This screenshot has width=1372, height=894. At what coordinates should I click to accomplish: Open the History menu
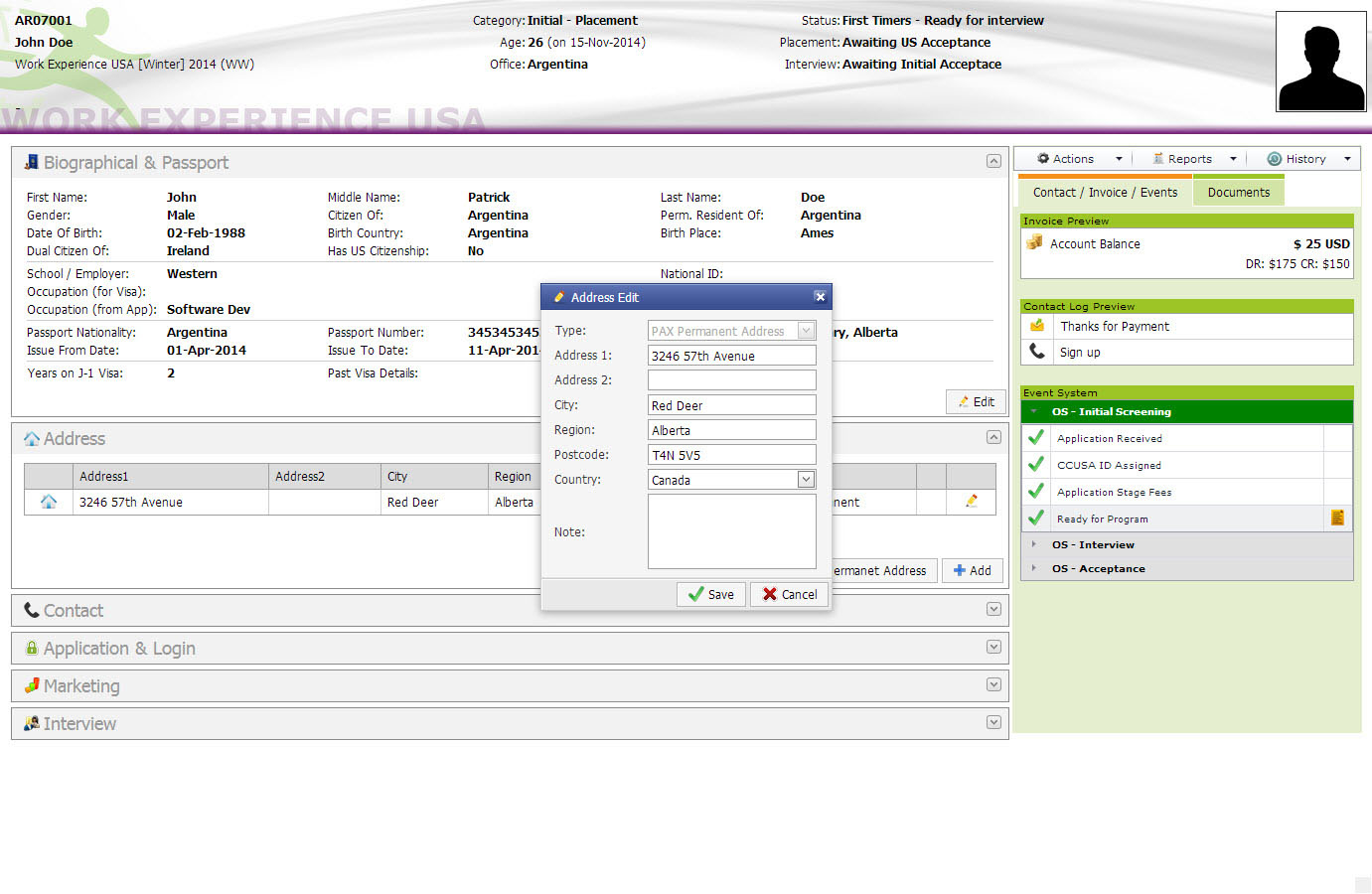coord(1308,159)
